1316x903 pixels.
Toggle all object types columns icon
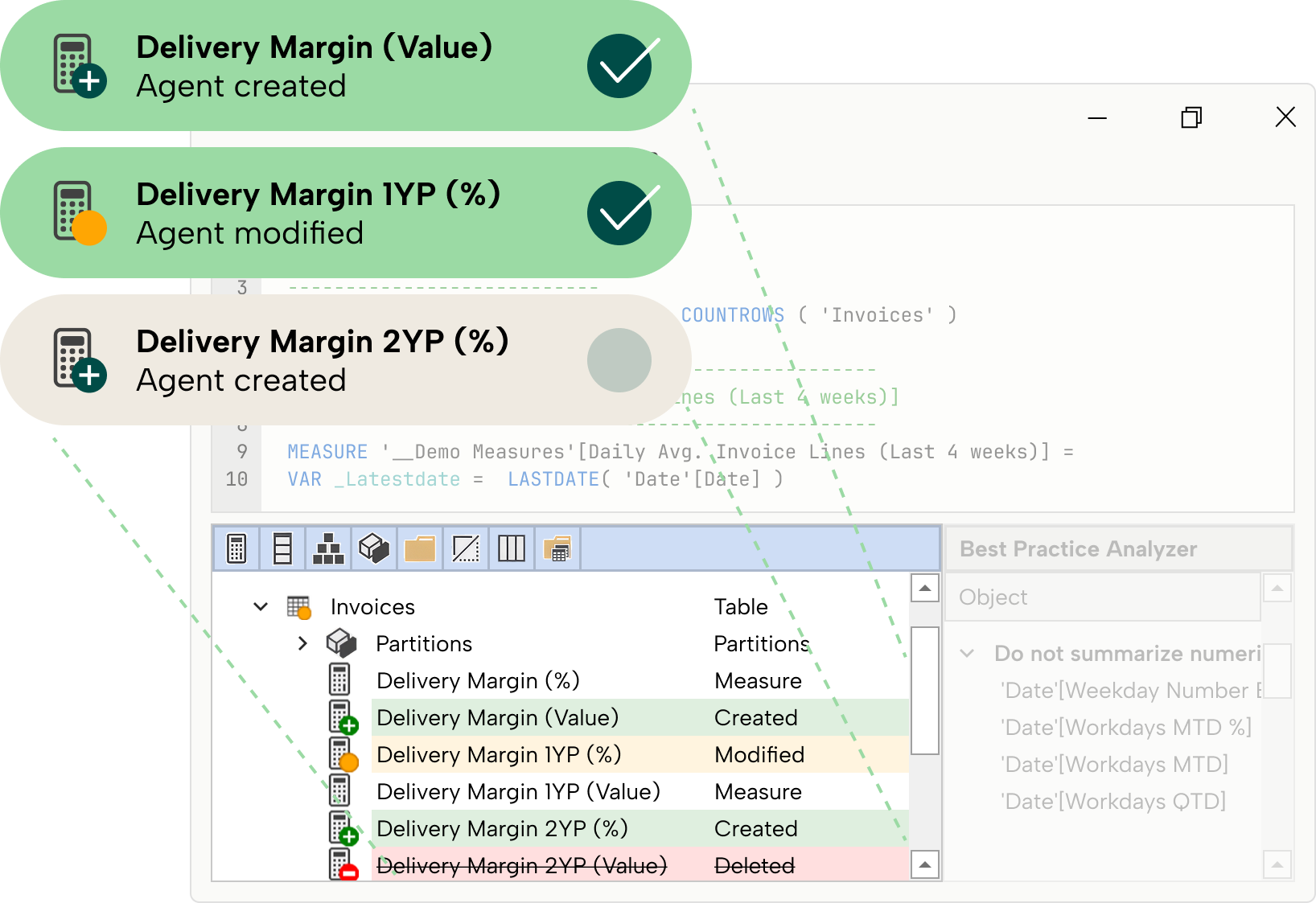point(512,548)
